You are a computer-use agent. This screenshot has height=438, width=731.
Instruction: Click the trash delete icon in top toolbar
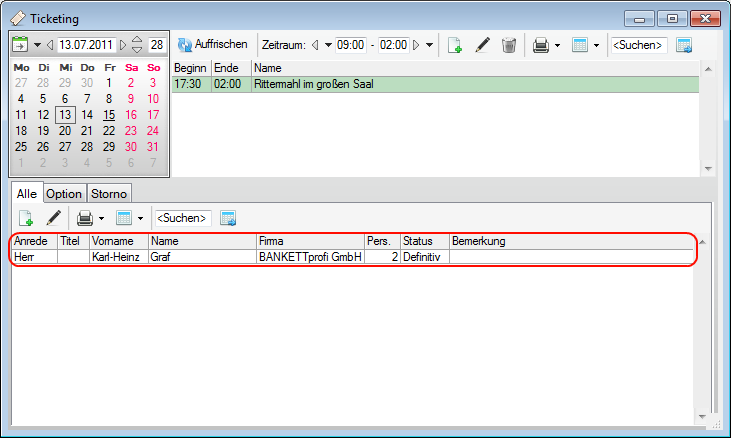(x=509, y=45)
